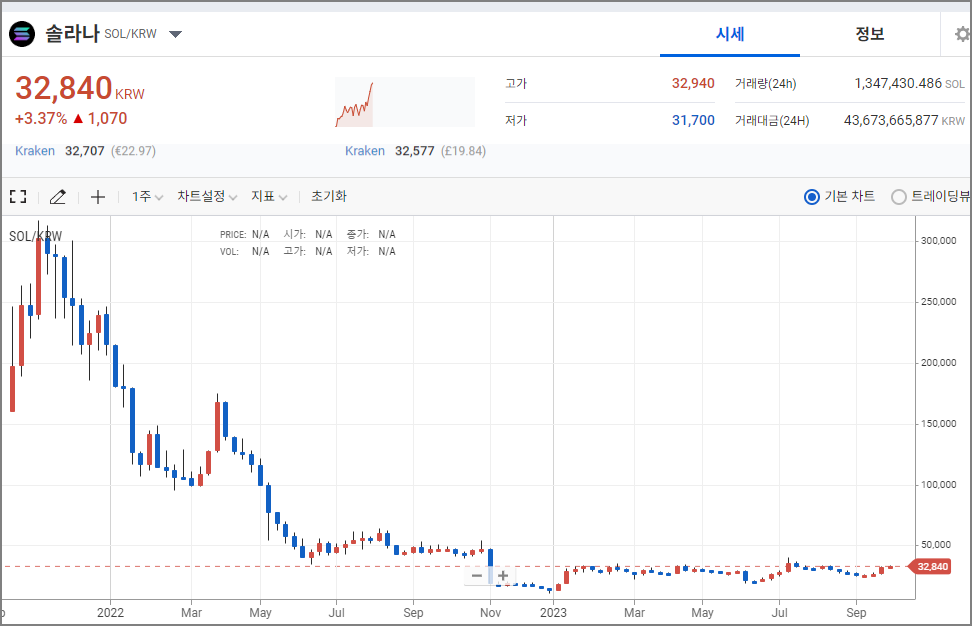Expand the 차트설정 dropdown
Viewport: 972px width, 626px height.
[x=207, y=196]
